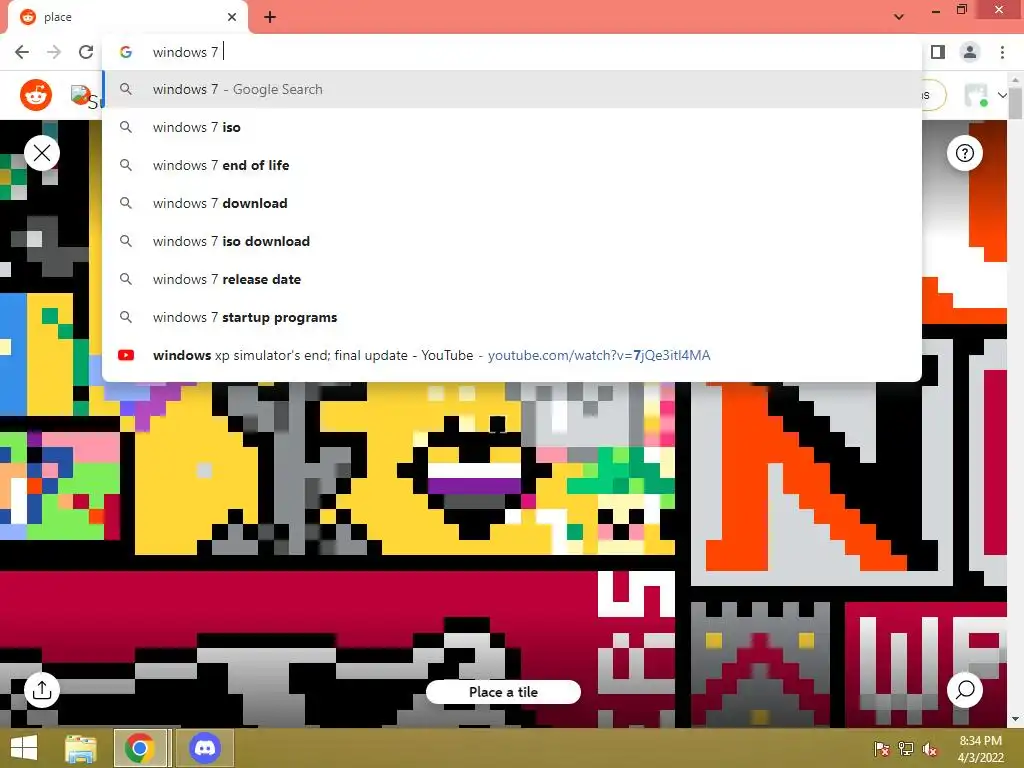Pick 'windows 7 end of life' suggestion

(512, 165)
